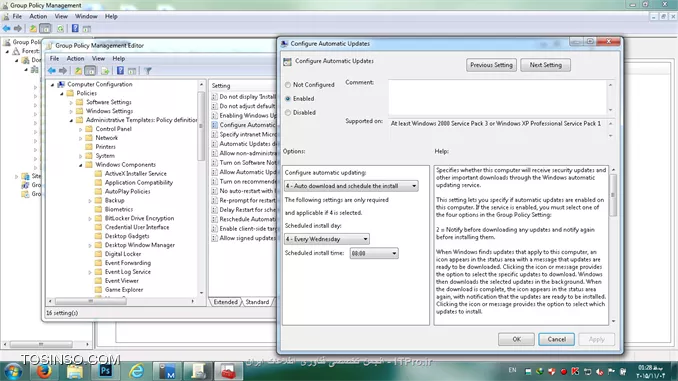Expand Software Settings tree node
678x381 pixels.
point(71,102)
